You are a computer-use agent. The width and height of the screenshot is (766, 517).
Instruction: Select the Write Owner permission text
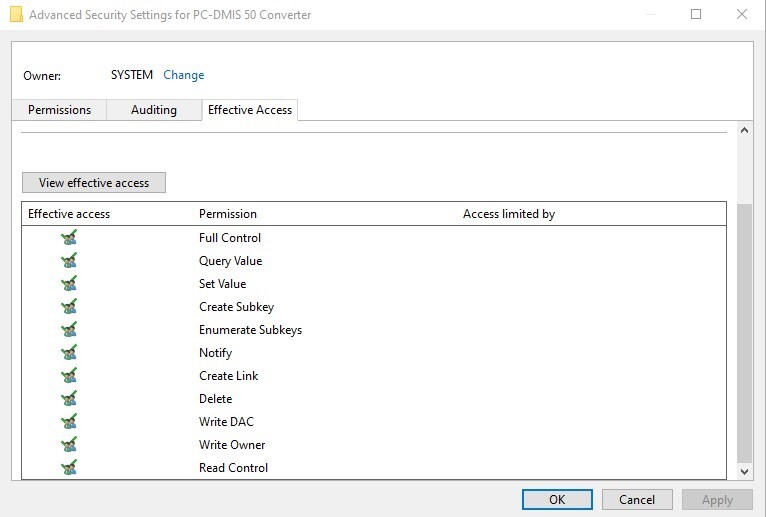point(232,445)
